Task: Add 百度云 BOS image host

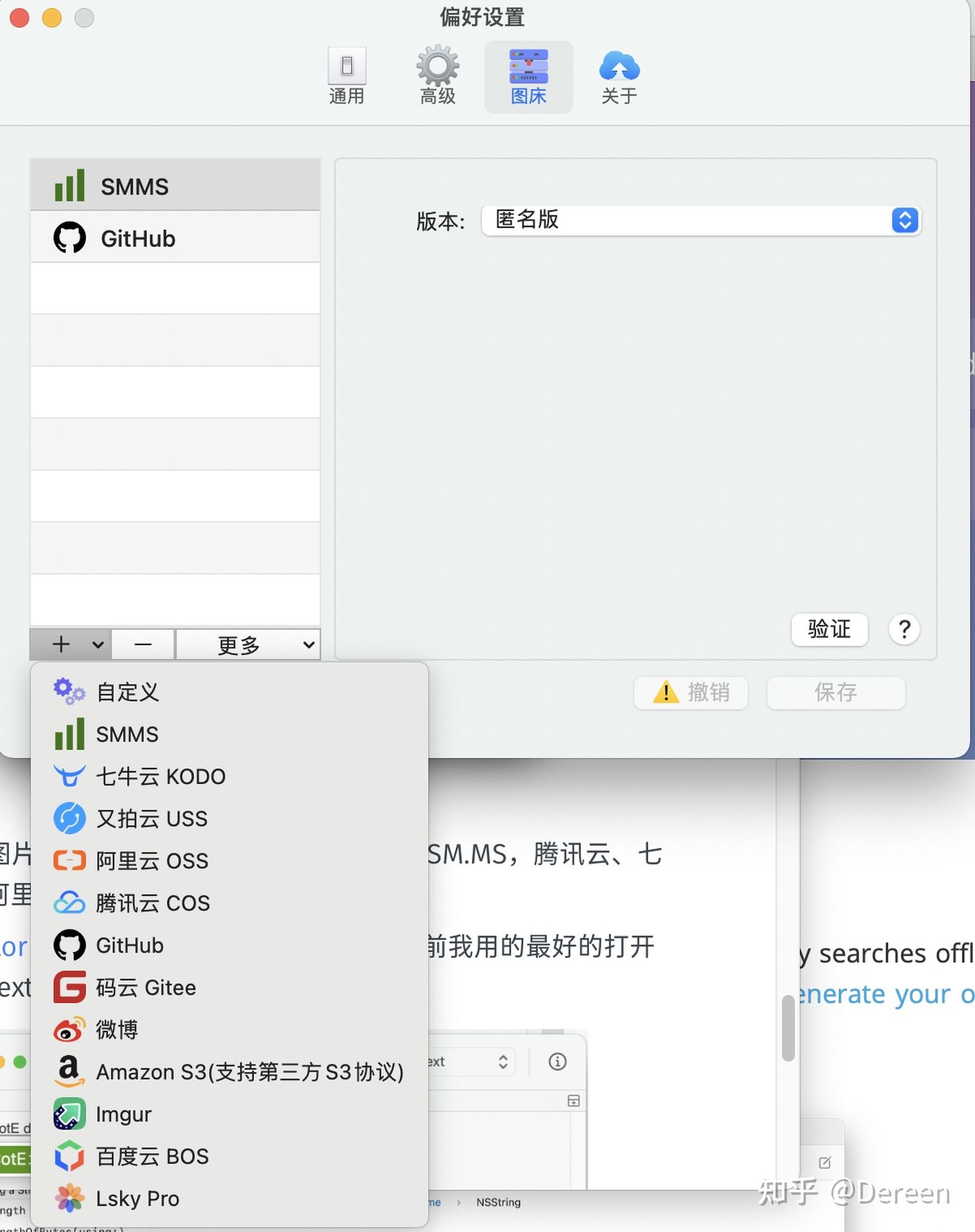Action: click(230, 1156)
